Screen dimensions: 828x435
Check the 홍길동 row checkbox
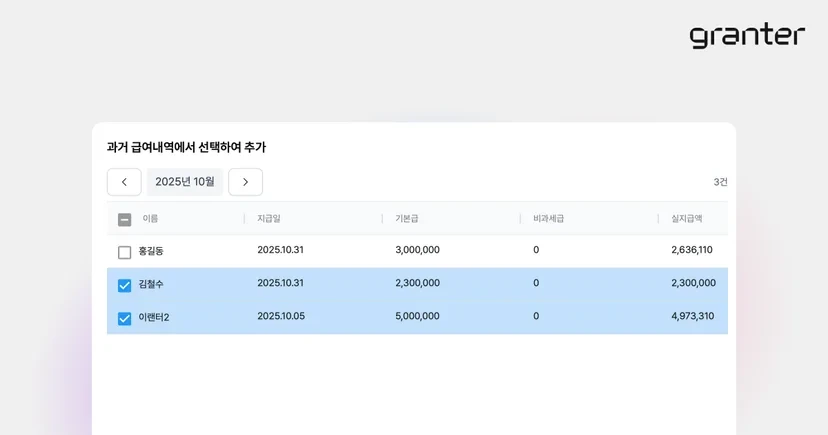click(x=125, y=252)
